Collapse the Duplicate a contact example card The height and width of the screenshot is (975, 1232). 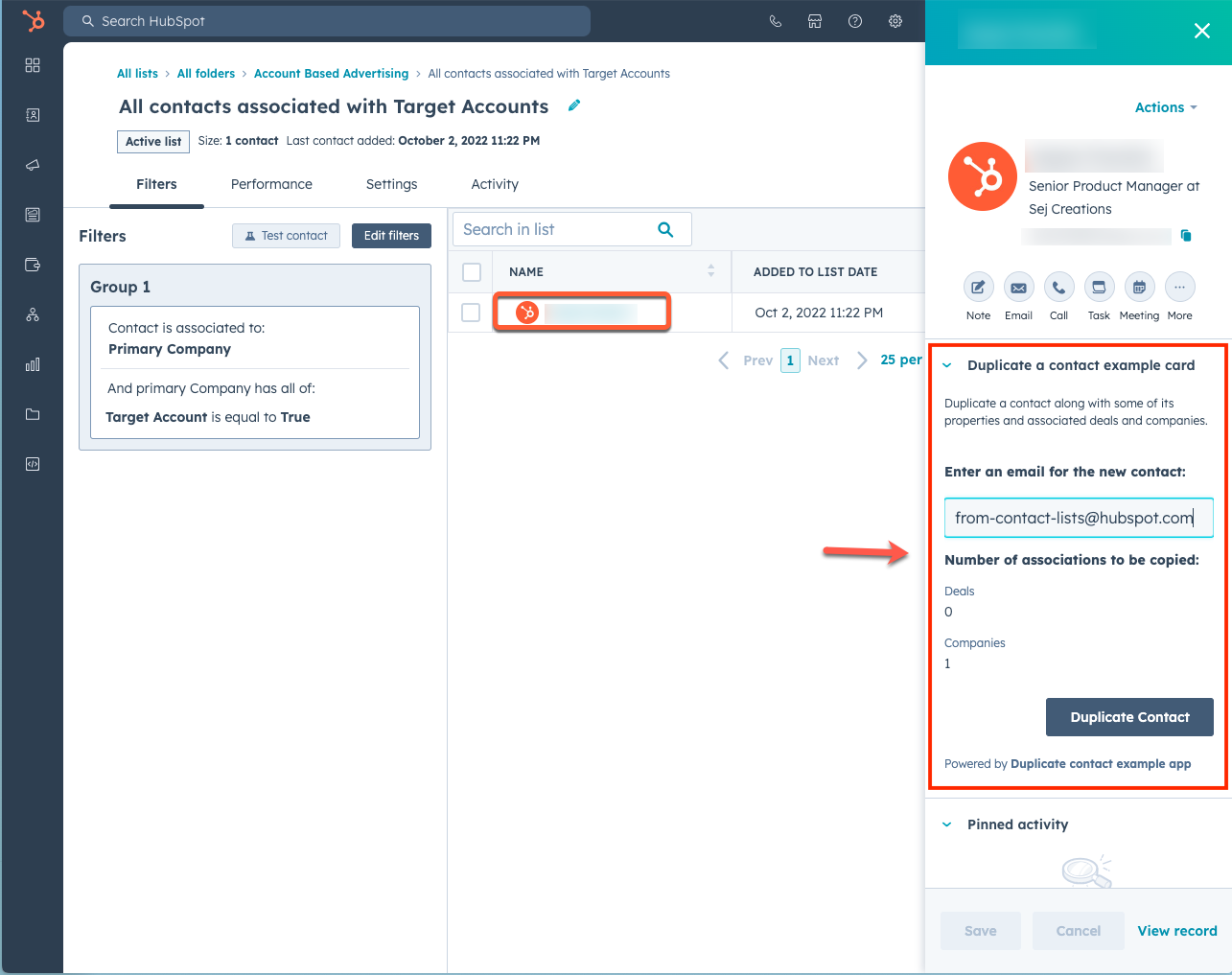947,365
